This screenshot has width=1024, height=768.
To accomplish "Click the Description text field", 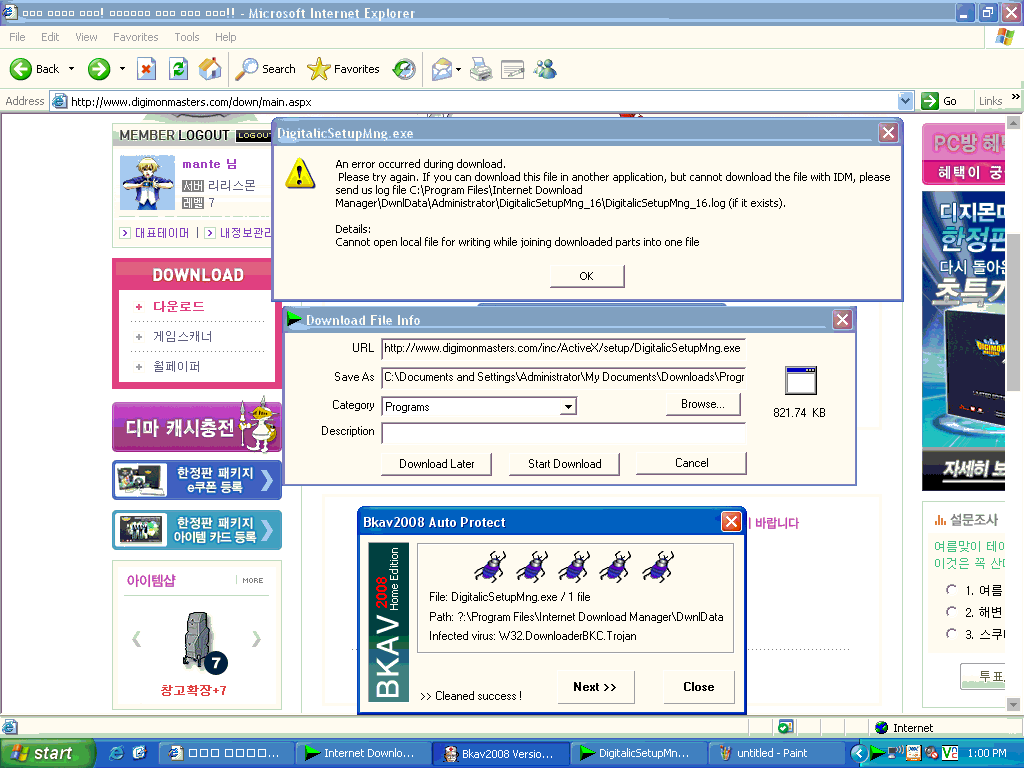I will (563, 432).
